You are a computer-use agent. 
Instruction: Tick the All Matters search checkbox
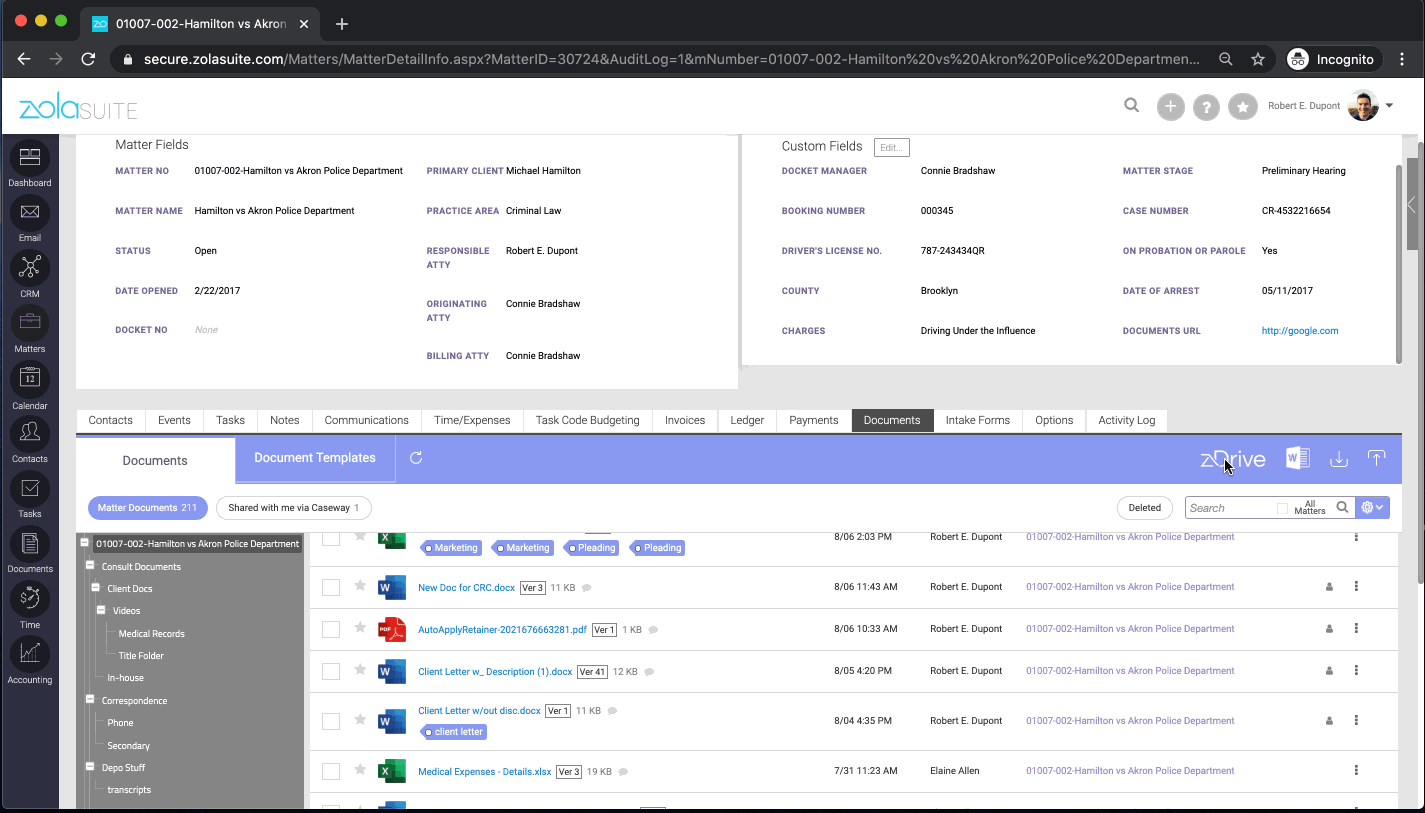tap(1282, 509)
